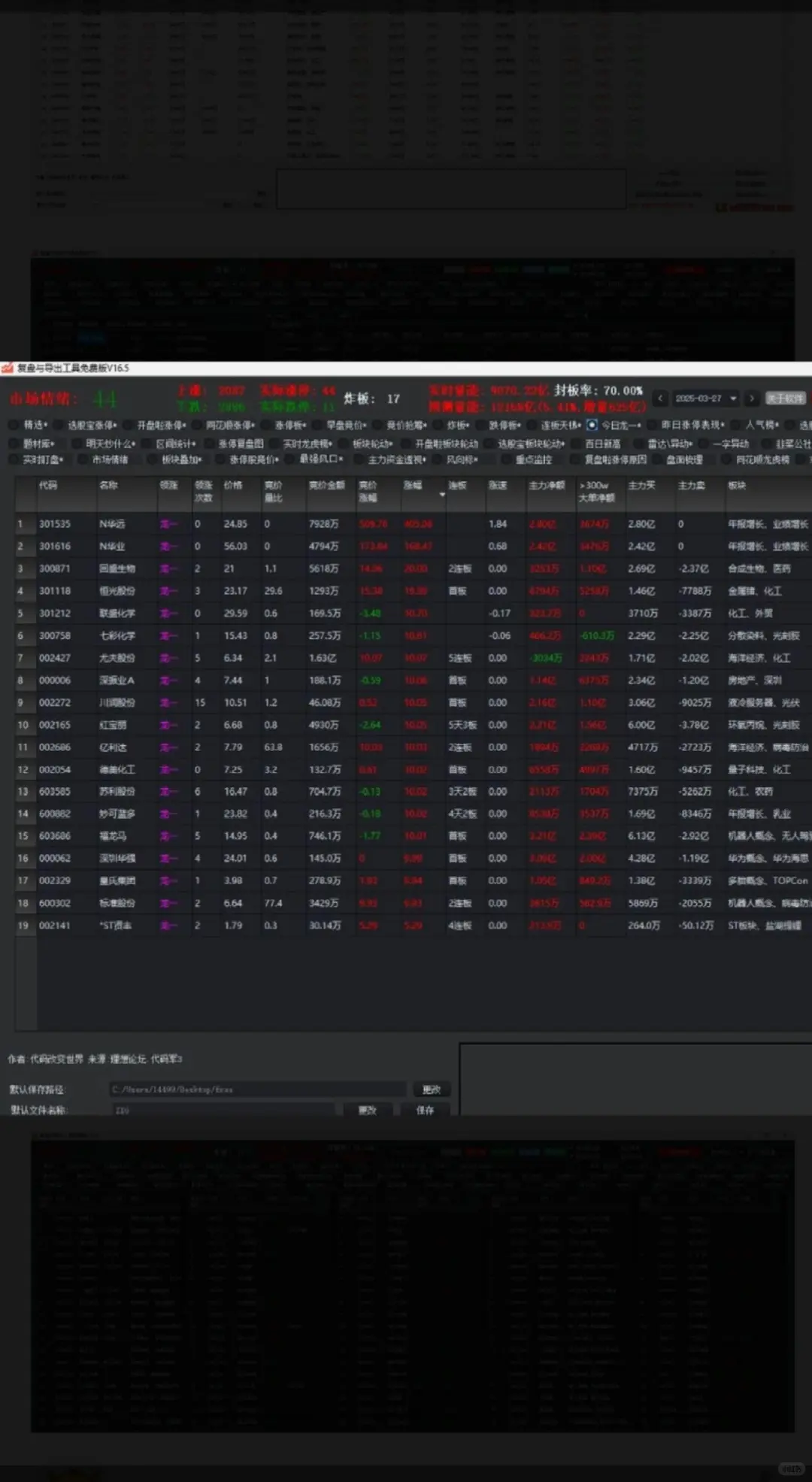Select the 百日新高 radio option
Viewport: 812px width, 1482px height.
(x=597, y=444)
